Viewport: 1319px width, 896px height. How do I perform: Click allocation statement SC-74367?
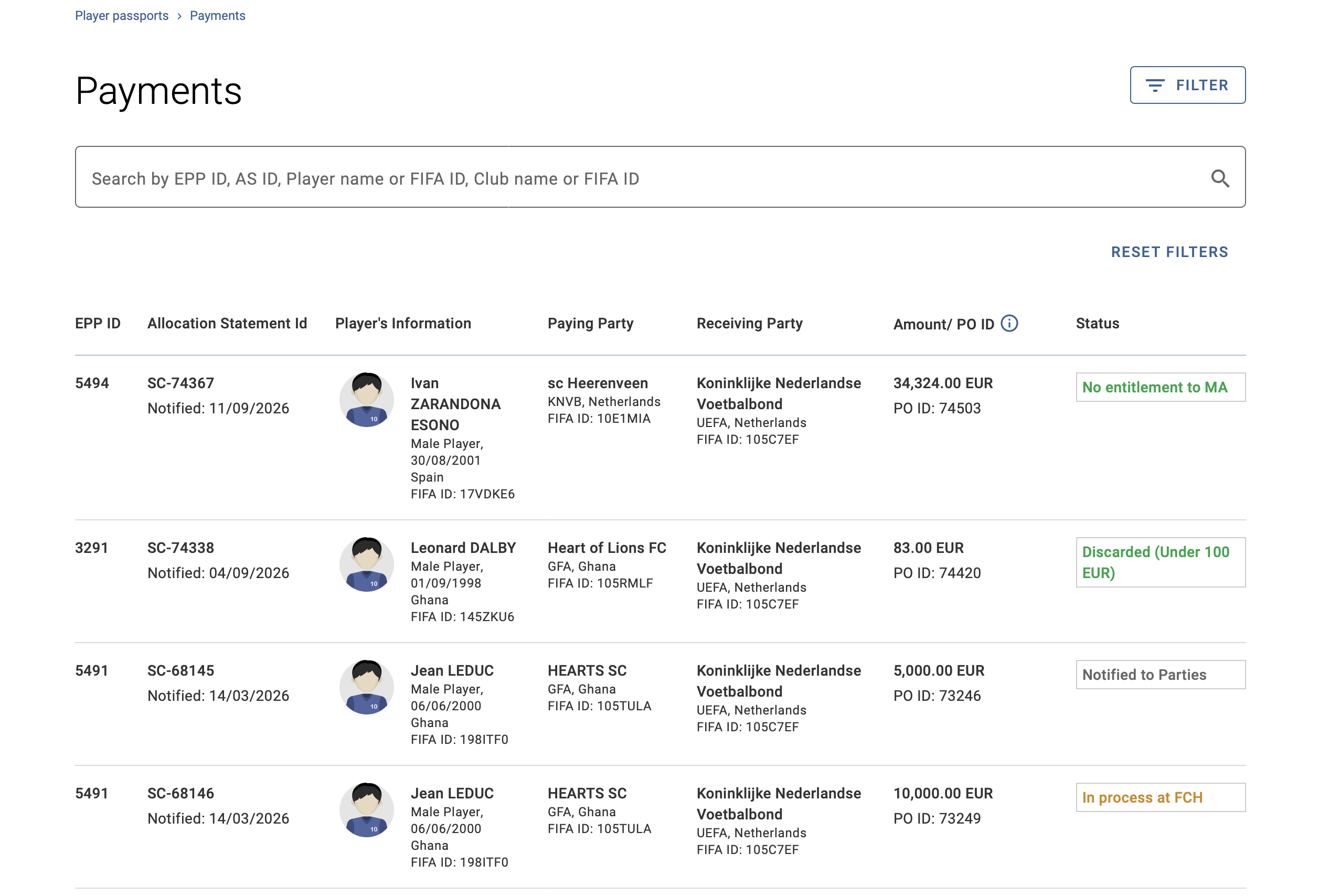point(180,383)
